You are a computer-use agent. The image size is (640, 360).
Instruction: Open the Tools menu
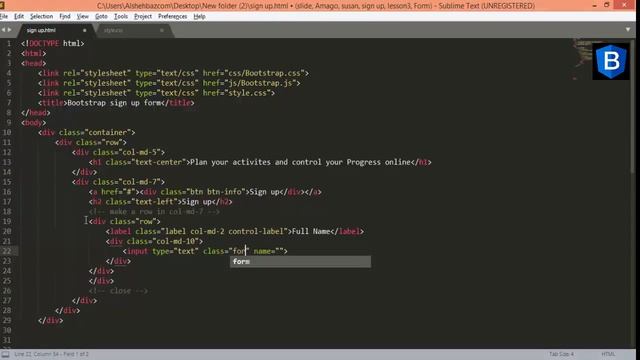pyautogui.click(x=120, y=16)
